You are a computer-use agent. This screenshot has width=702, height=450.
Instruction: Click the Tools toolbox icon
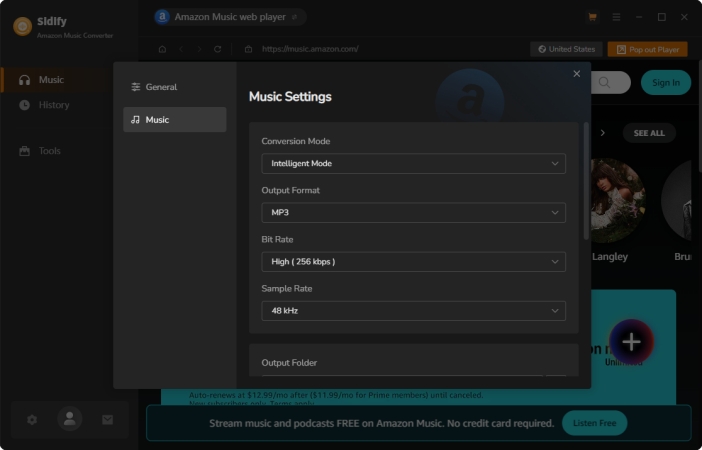25,151
